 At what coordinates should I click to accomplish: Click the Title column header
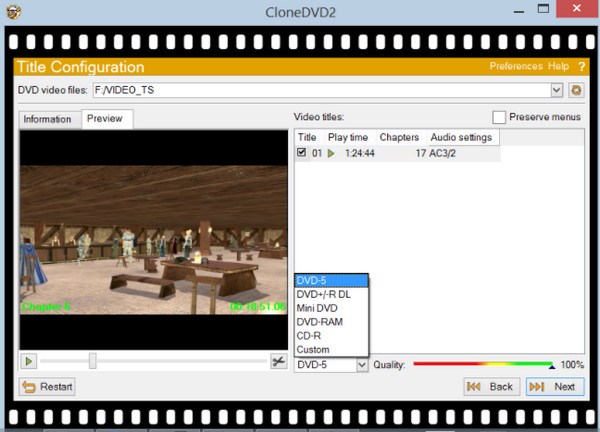(x=309, y=137)
